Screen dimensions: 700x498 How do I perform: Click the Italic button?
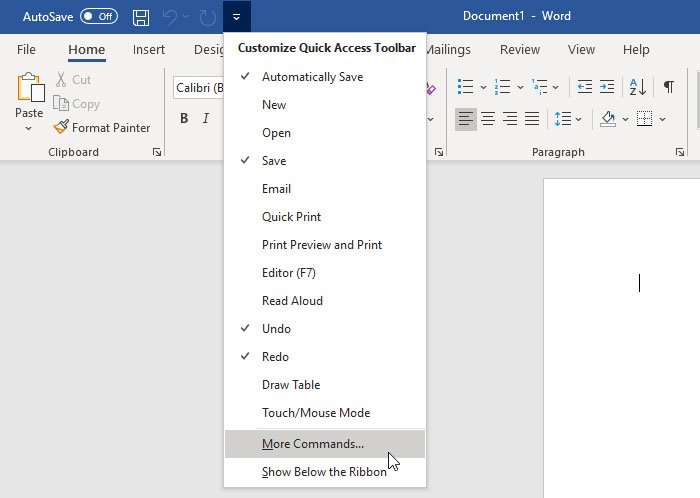206,119
